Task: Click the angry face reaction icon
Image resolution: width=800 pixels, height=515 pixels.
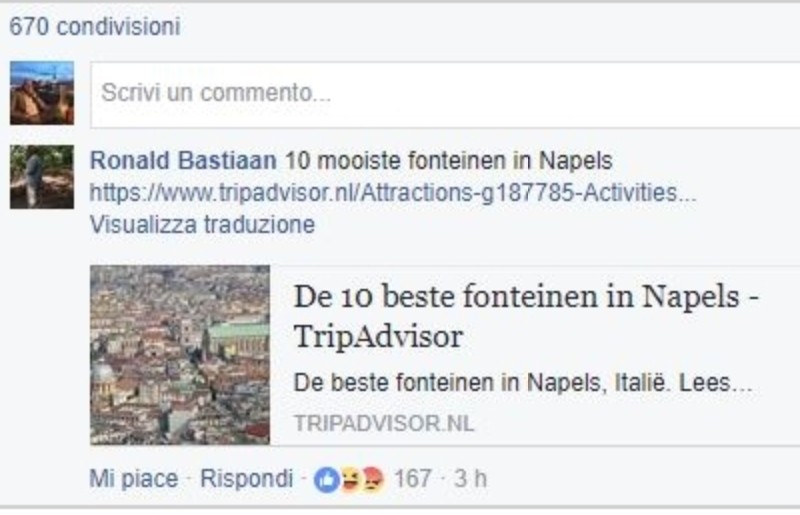Action: 372,479
